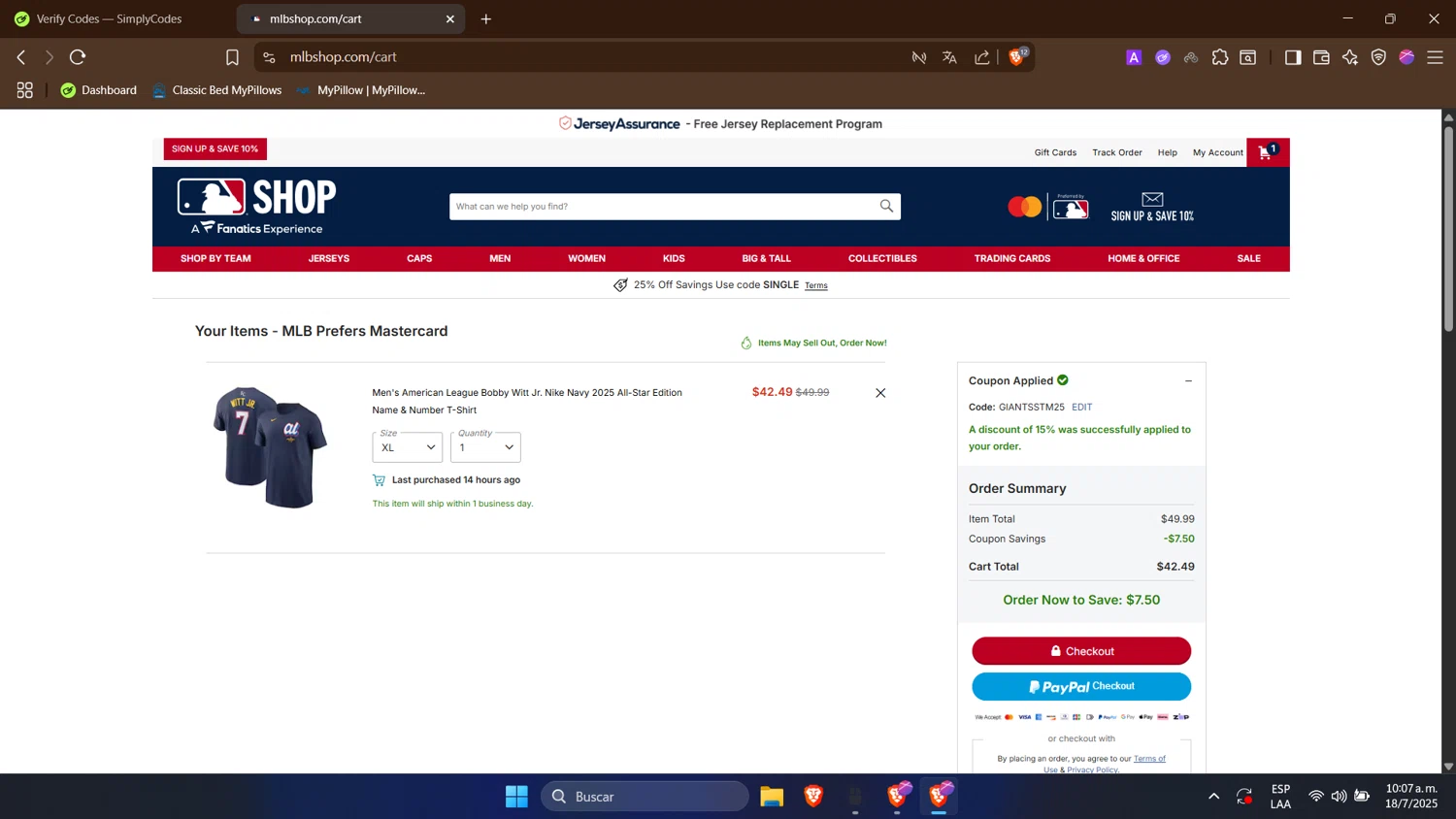Collapse the Coupon Applied section
The height and width of the screenshot is (819, 1456).
[x=1188, y=381]
